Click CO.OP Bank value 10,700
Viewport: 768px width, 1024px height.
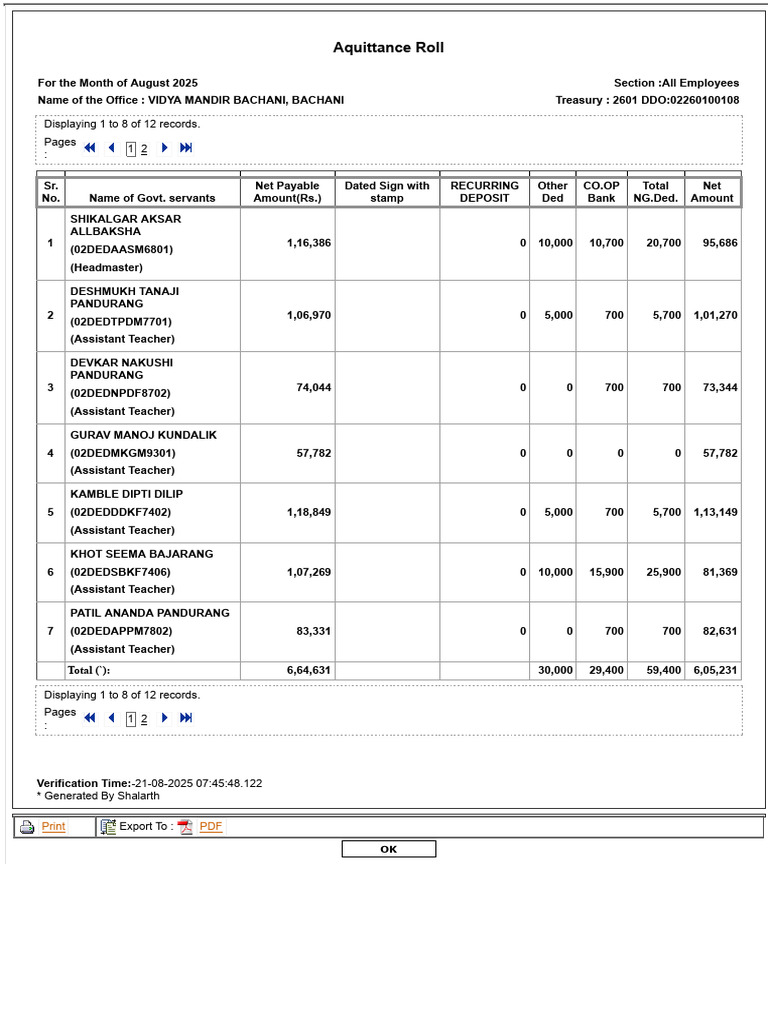pos(607,243)
